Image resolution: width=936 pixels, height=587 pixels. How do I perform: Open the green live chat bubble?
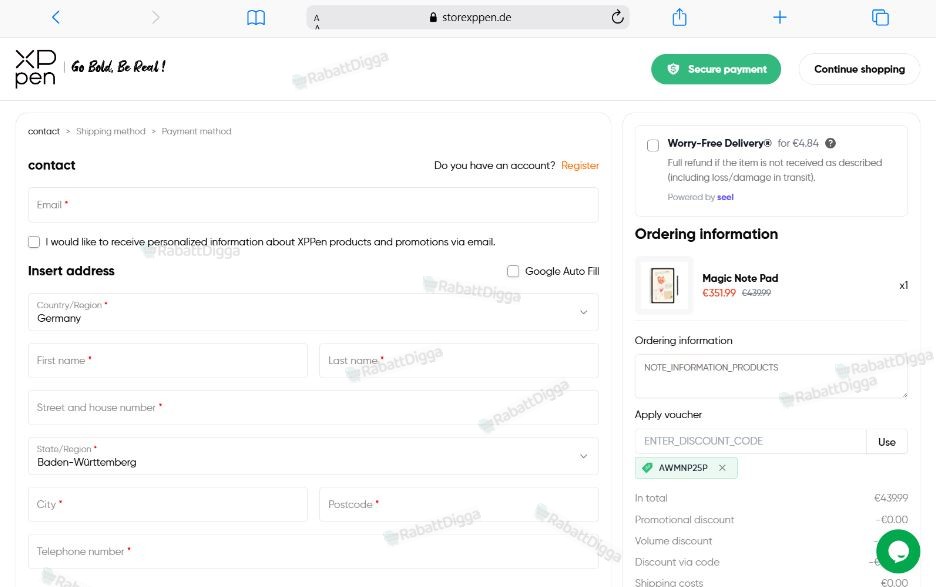point(898,551)
